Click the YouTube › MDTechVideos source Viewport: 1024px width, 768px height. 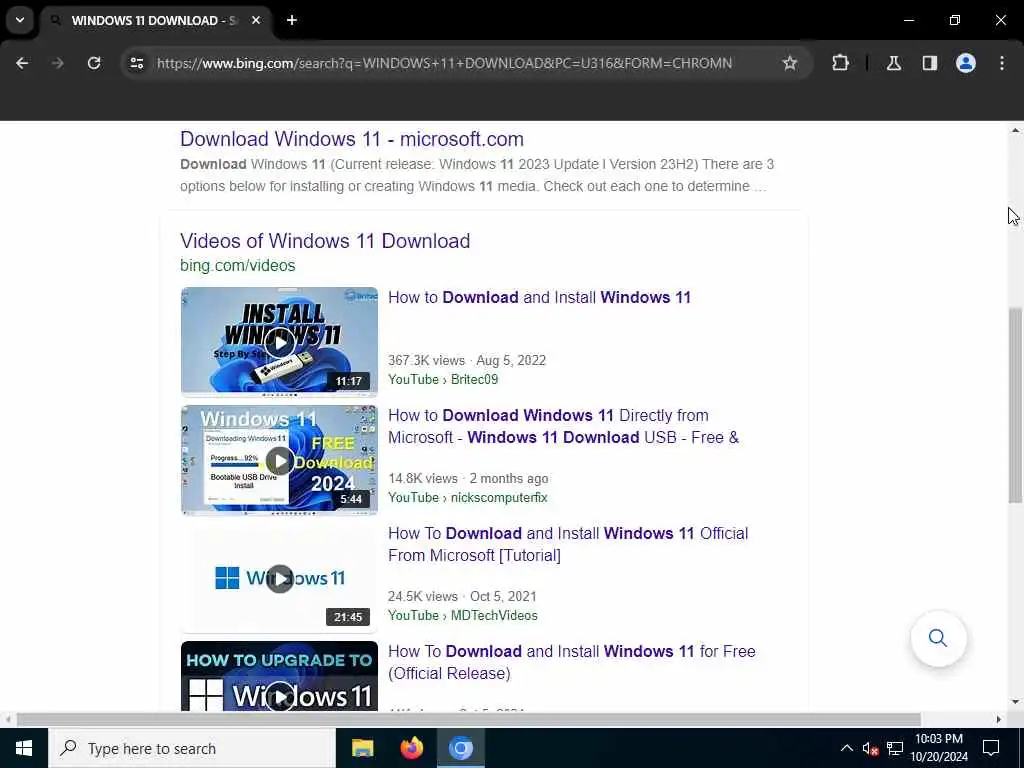tap(462, 616)
